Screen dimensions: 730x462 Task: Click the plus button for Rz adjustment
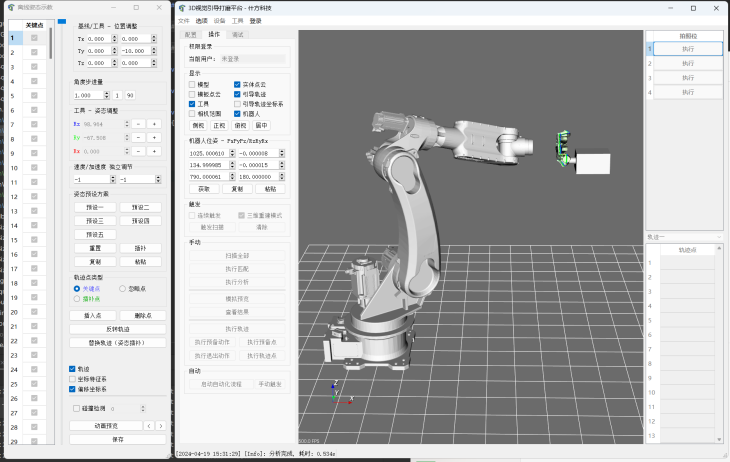point(154,152)
